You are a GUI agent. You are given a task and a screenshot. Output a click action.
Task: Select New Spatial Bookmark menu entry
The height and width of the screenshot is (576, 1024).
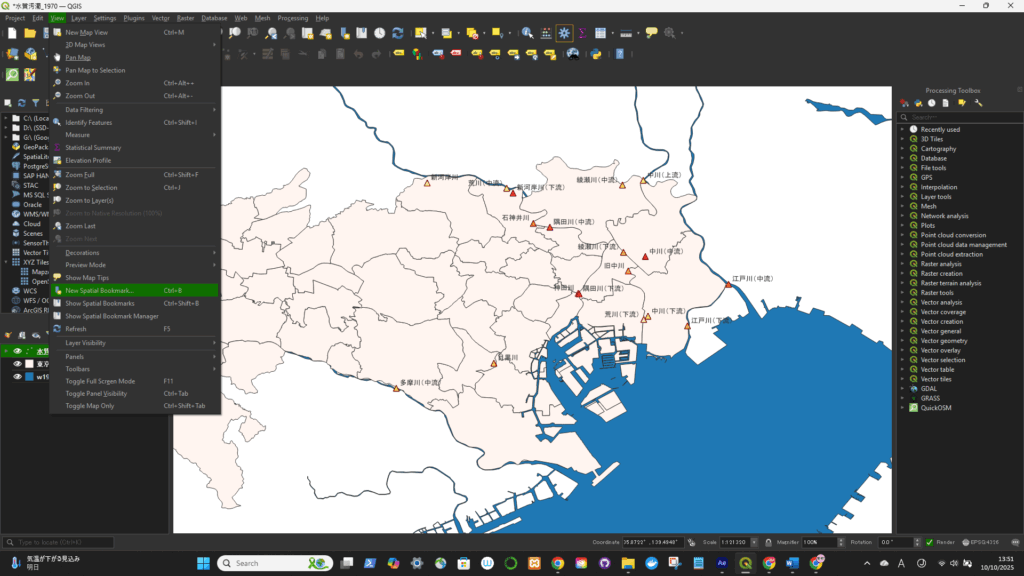tap(99, 290)
